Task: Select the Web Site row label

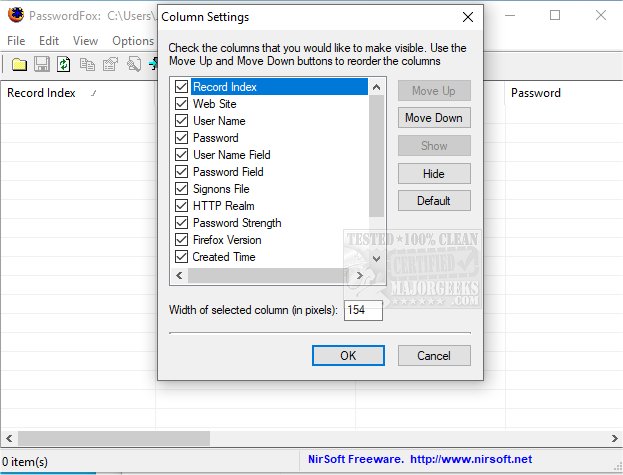Action: (215, 104)
